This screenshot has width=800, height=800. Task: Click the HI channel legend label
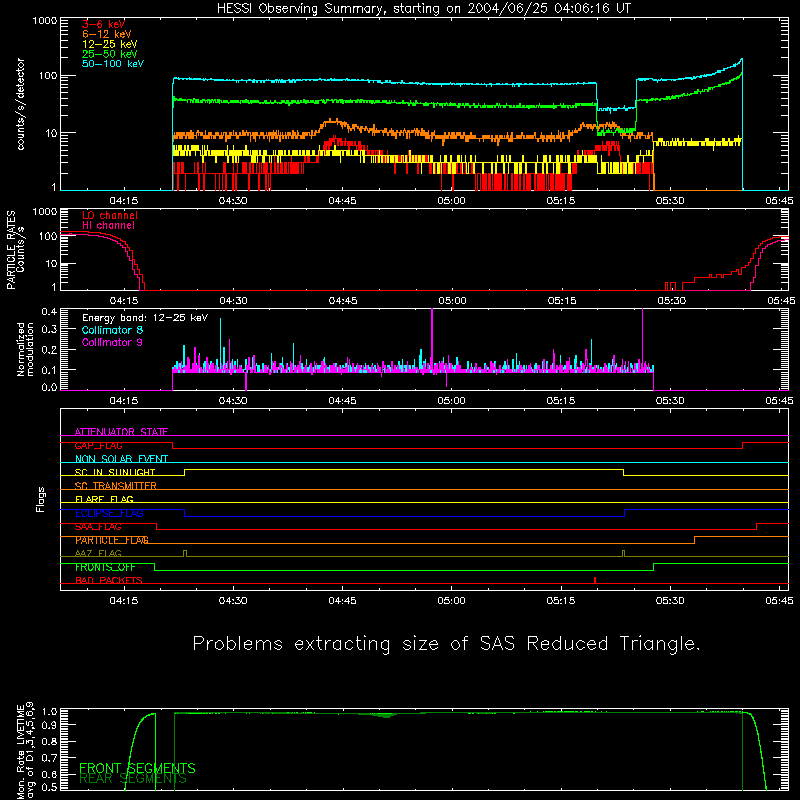(108, 226)
